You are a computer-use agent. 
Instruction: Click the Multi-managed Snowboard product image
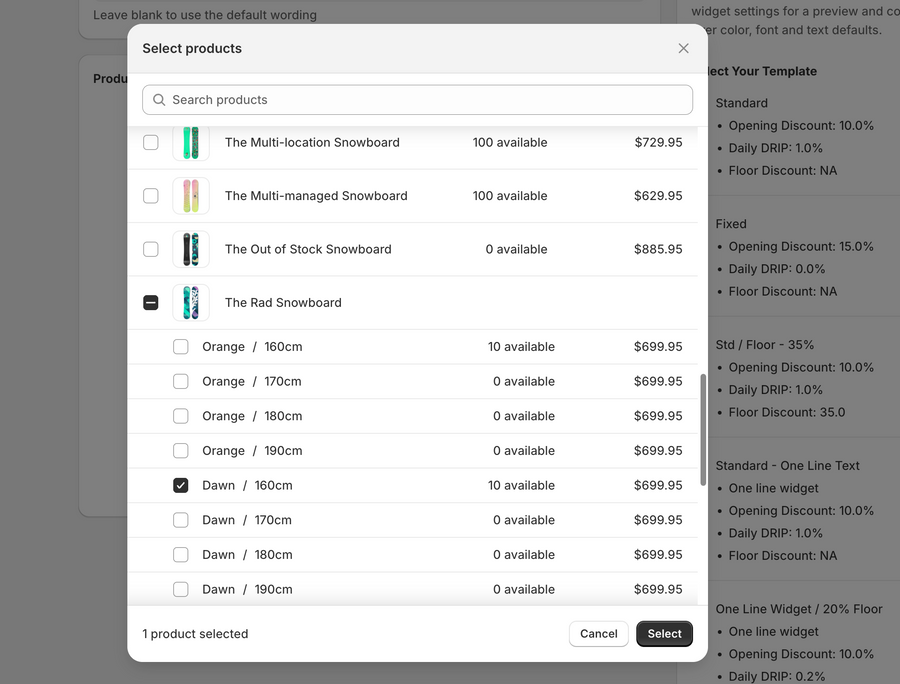click(x=191, y=196)
